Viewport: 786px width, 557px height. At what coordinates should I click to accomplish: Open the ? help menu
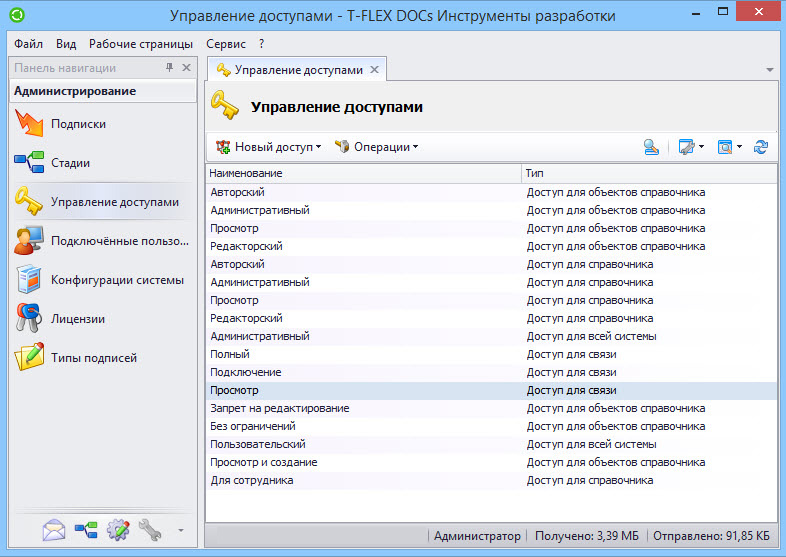click(x=262, y=44)
